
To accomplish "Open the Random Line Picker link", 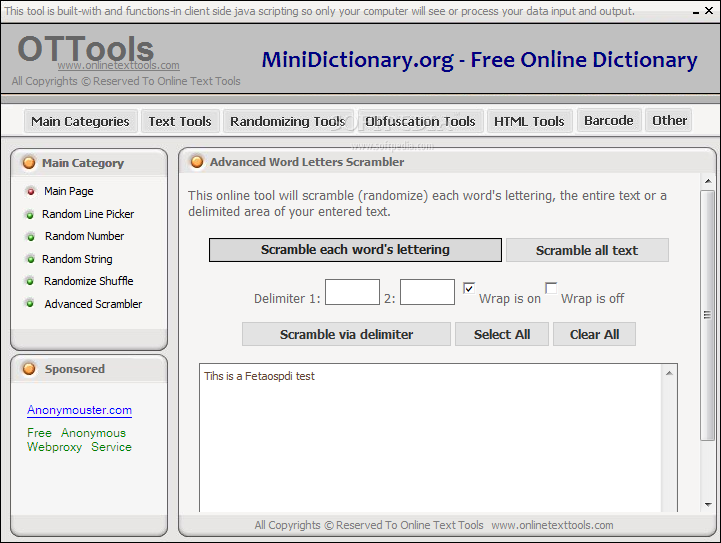I will 88,214.
